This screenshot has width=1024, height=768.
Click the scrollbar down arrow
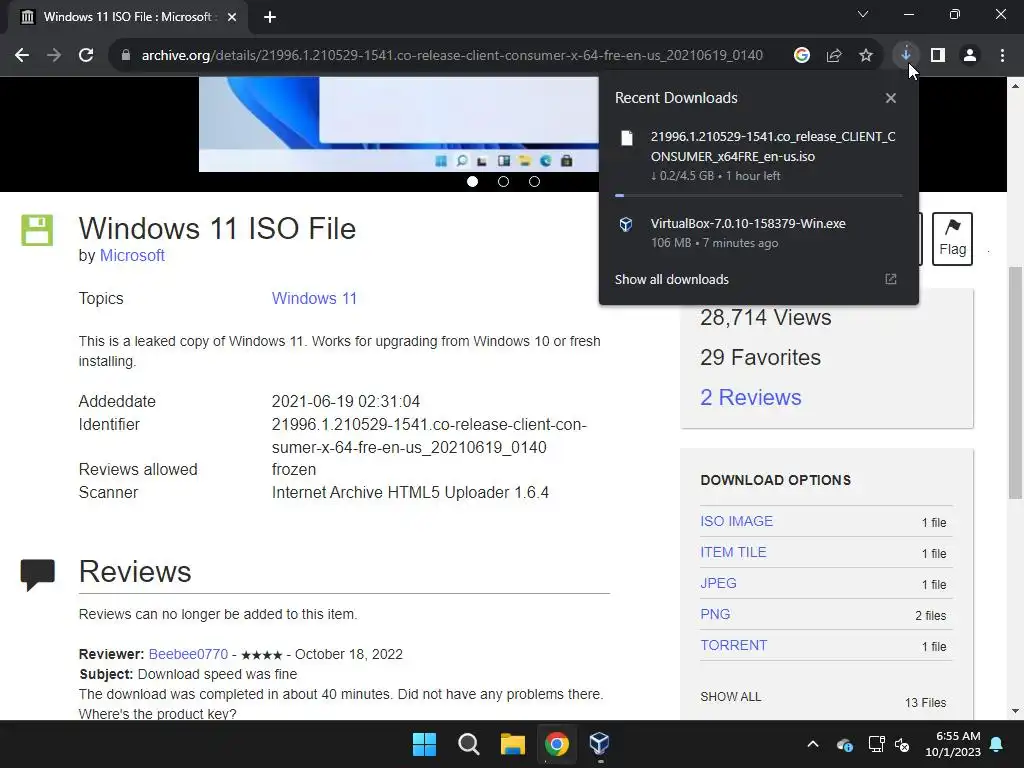tap(1015, 711)
